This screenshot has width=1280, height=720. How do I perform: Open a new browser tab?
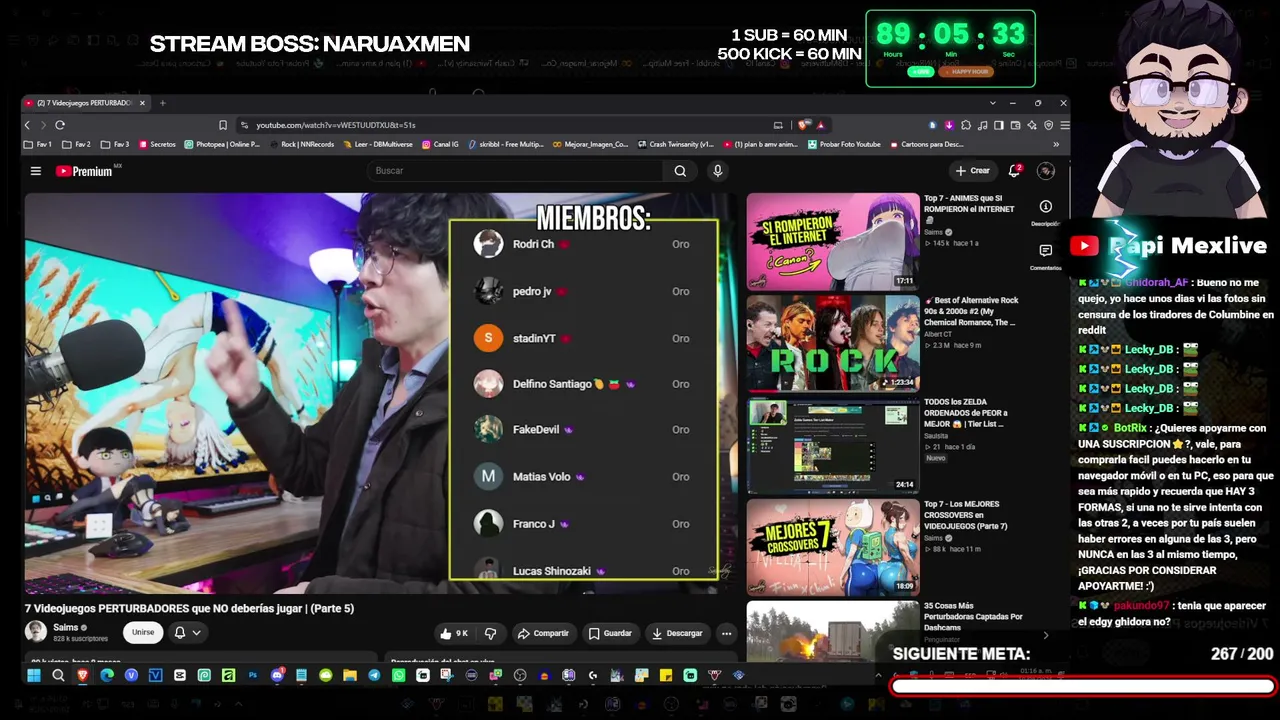(x=163, y=103)
